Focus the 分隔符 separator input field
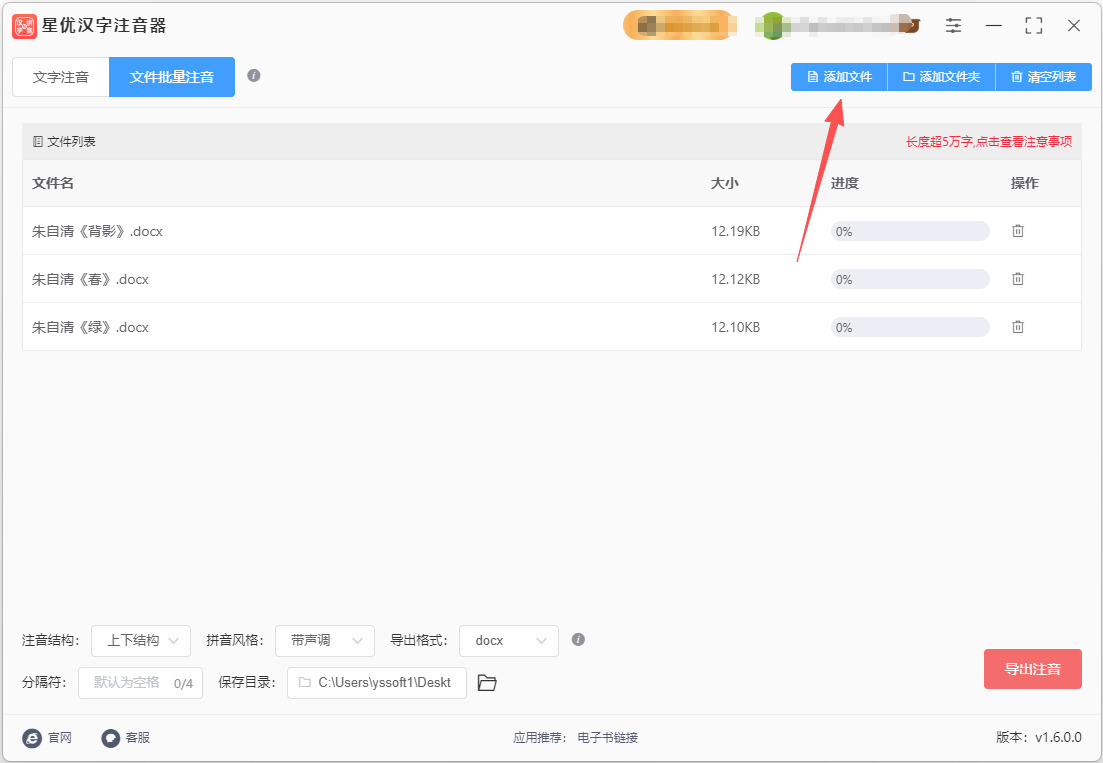Screen dimensions: 1103x763 tap(140, 683)
